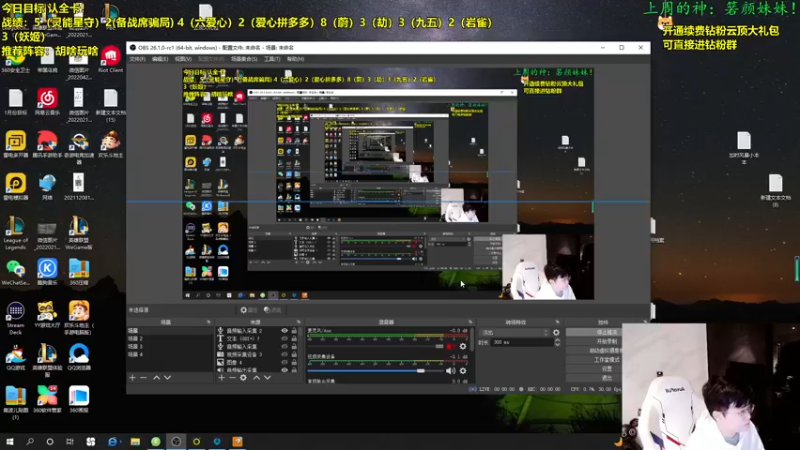Open QQ游戏 desktop icon
This screenshot has width=800, height=450.
[x=15, y=357]
